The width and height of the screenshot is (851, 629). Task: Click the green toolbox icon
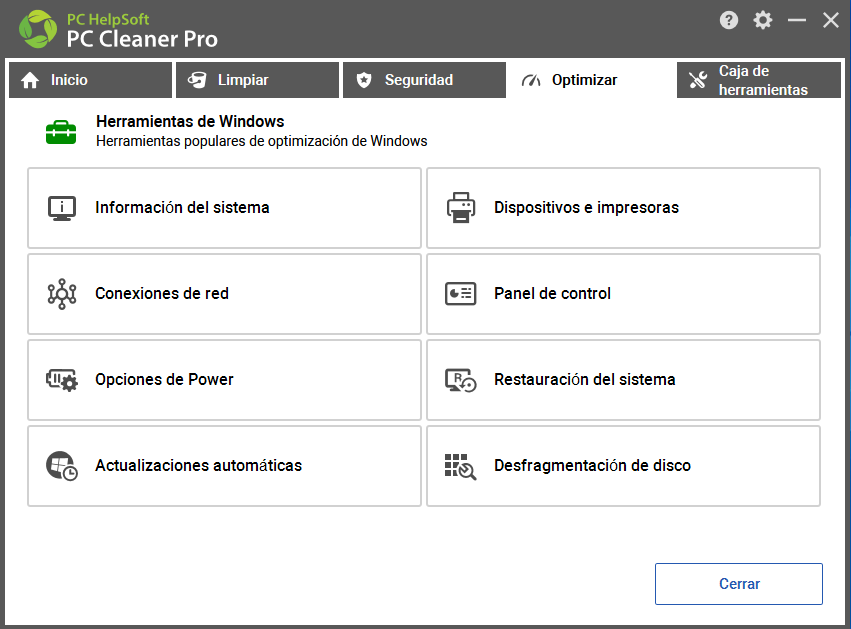click(x=61, y=132)
